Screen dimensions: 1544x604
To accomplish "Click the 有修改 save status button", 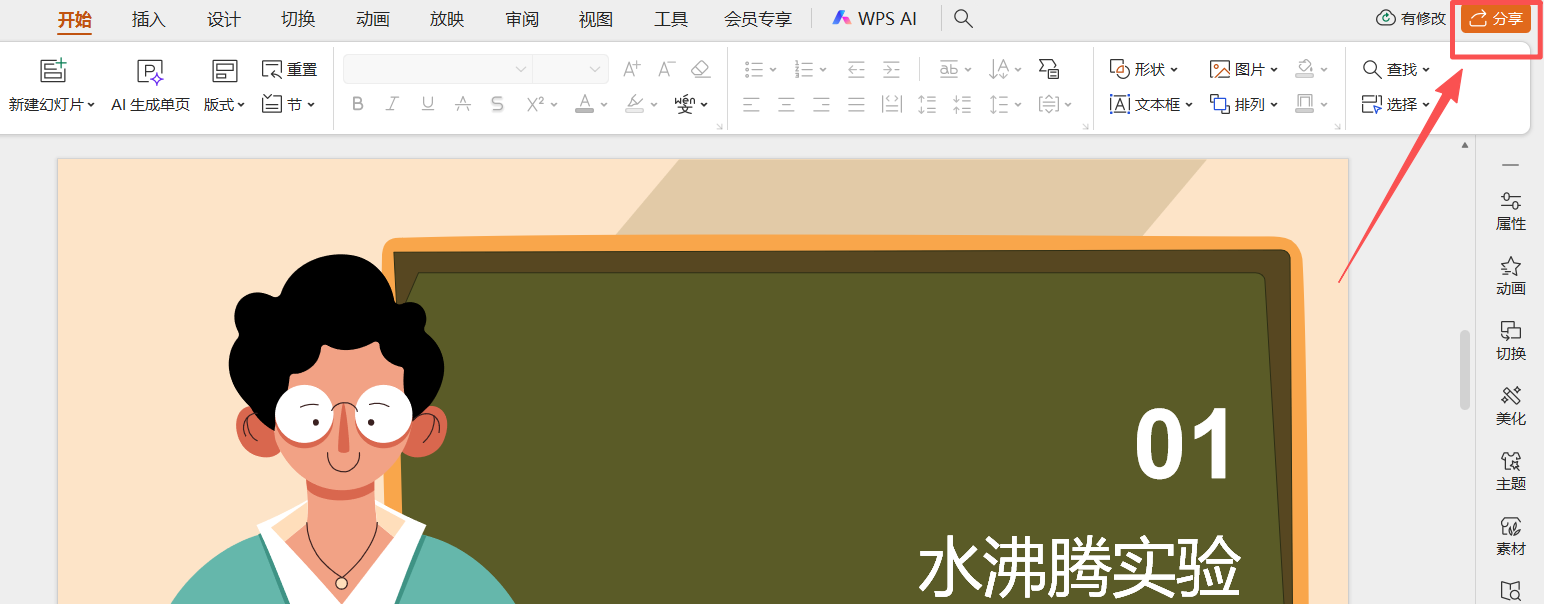I will coord(1410,18).
